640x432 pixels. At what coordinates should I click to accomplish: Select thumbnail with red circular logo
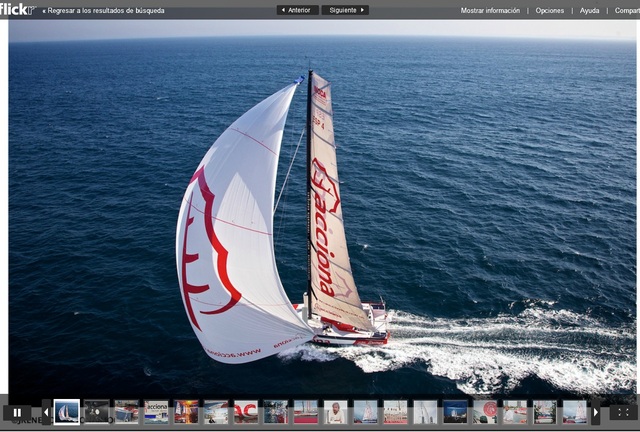click(x=485, y=412)
